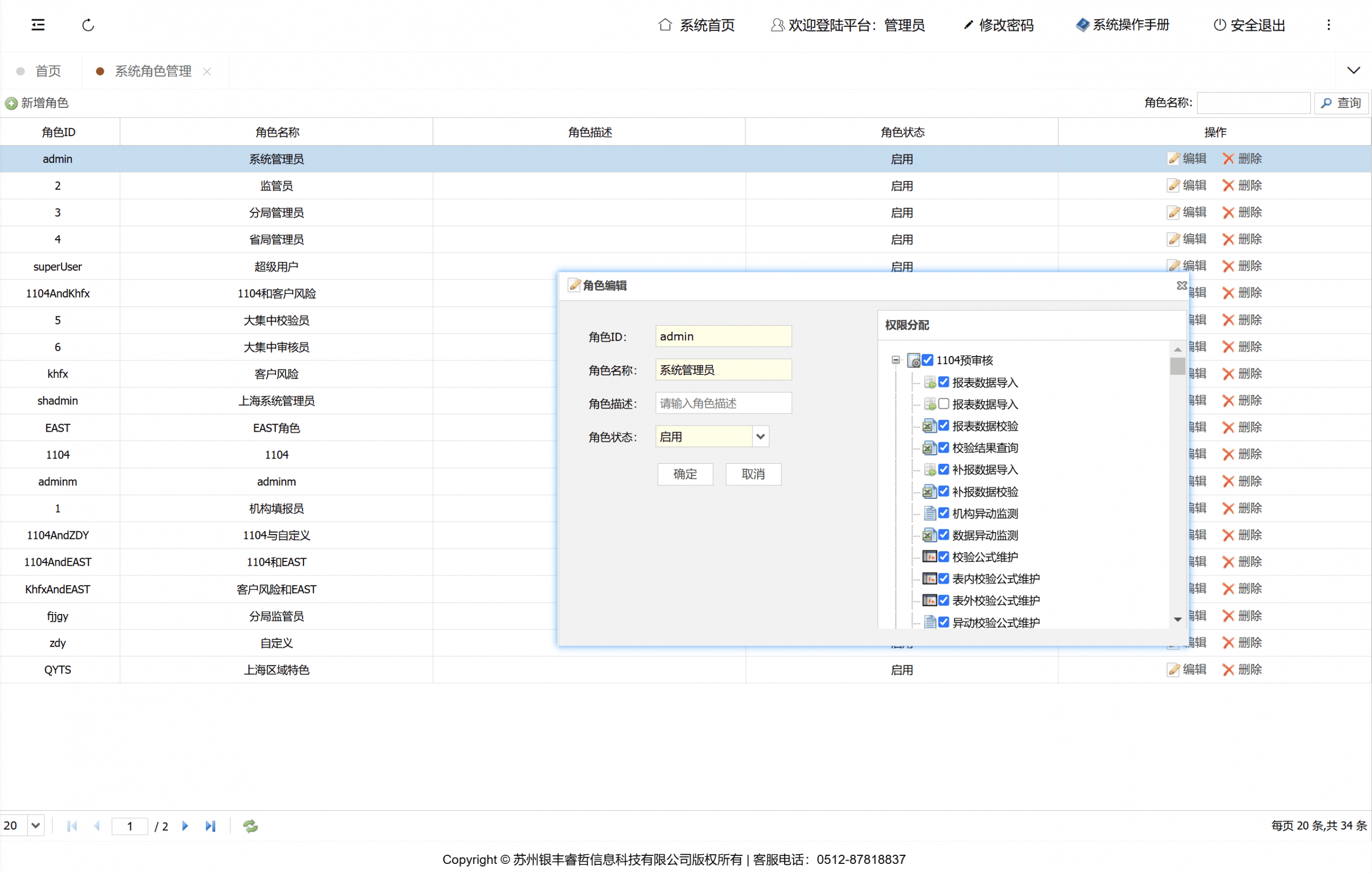Viewport: 1372px width, 873px height.
Task: Open the 角色状态 dropdown in dialog
Action: [x=760, y=437]
